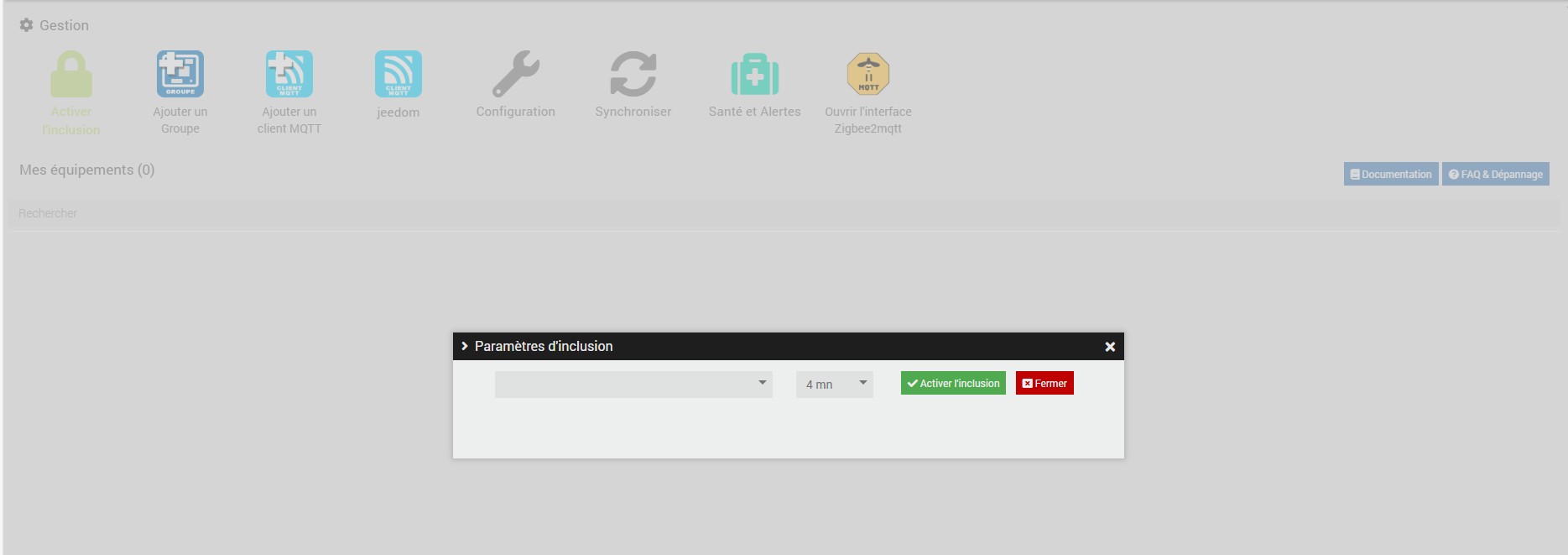
Task: Select Ajouter un client MQTT icon
Action: [x=289, y=74]
